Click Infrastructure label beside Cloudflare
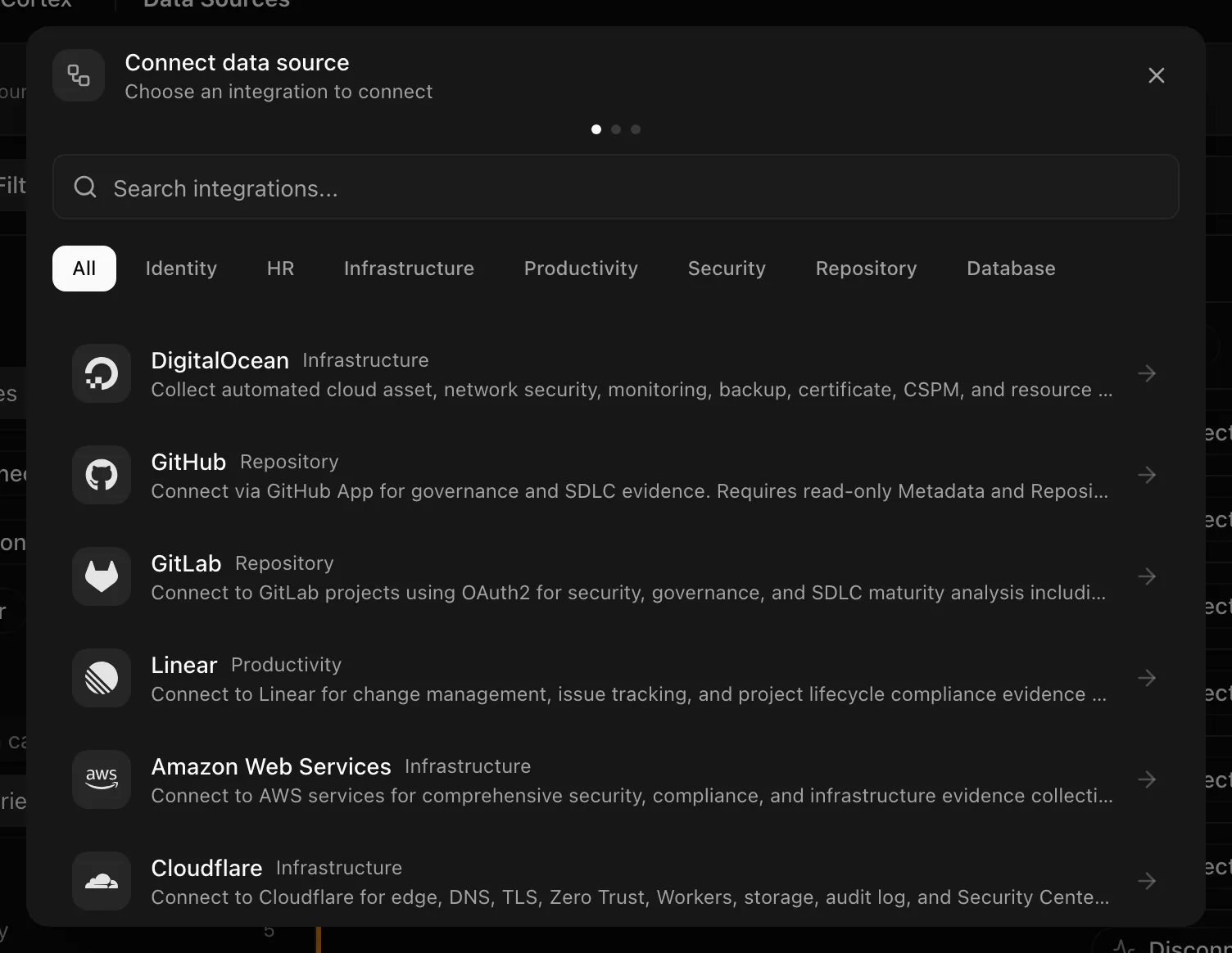This screenshot has width=1232, height=953. (339, 868)
